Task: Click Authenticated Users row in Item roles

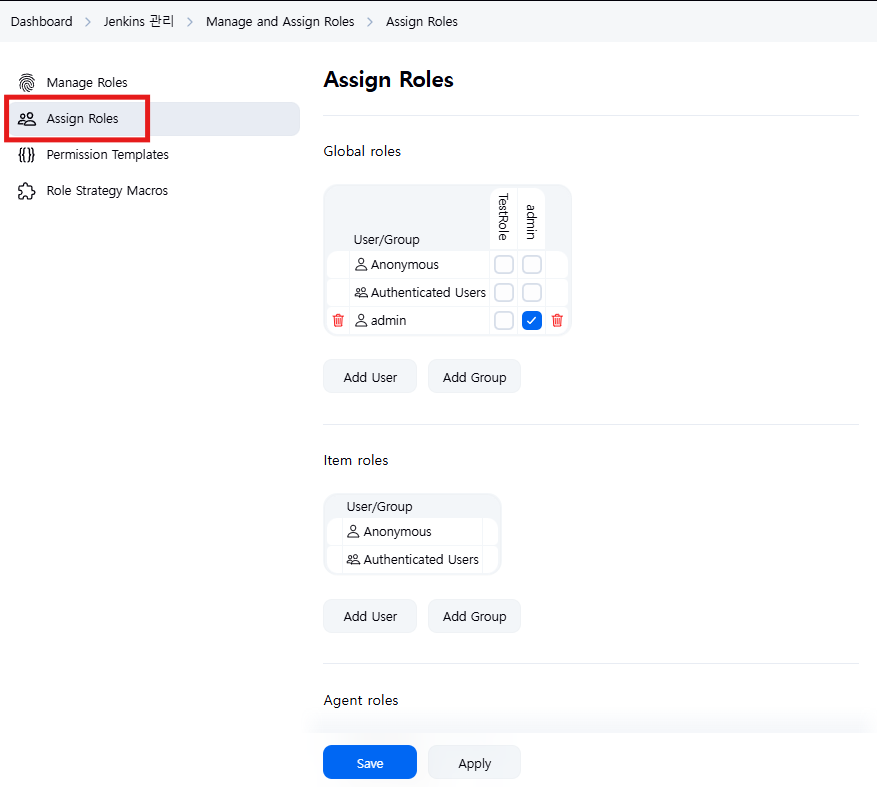Action: coord(412,559)
